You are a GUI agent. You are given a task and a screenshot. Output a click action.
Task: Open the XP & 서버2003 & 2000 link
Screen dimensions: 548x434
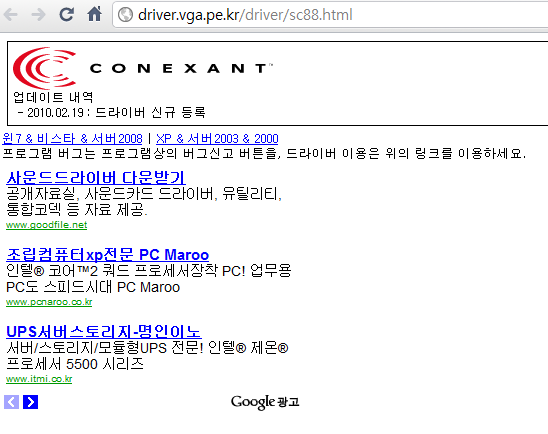(217, 139)
